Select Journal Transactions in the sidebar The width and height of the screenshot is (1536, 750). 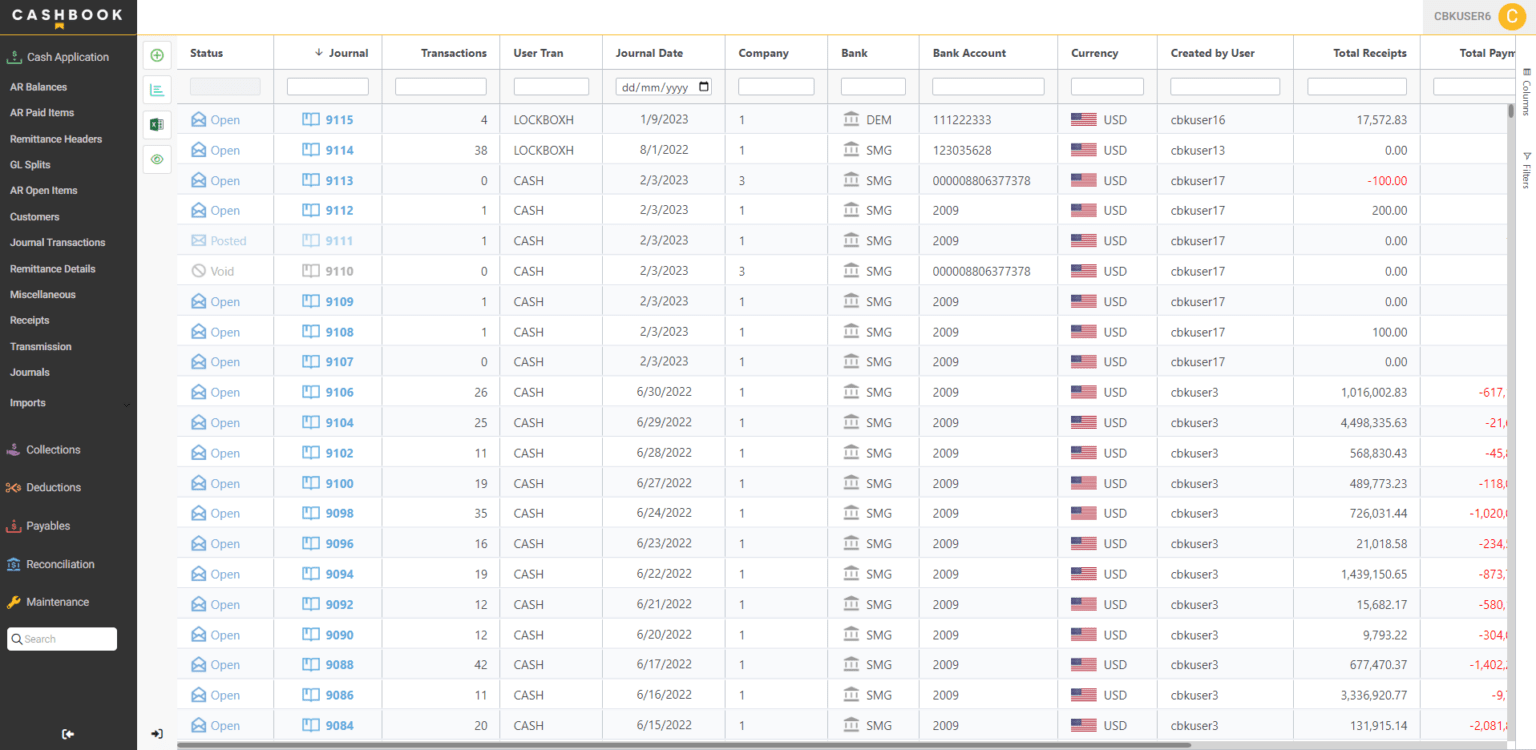coord(58,242)
